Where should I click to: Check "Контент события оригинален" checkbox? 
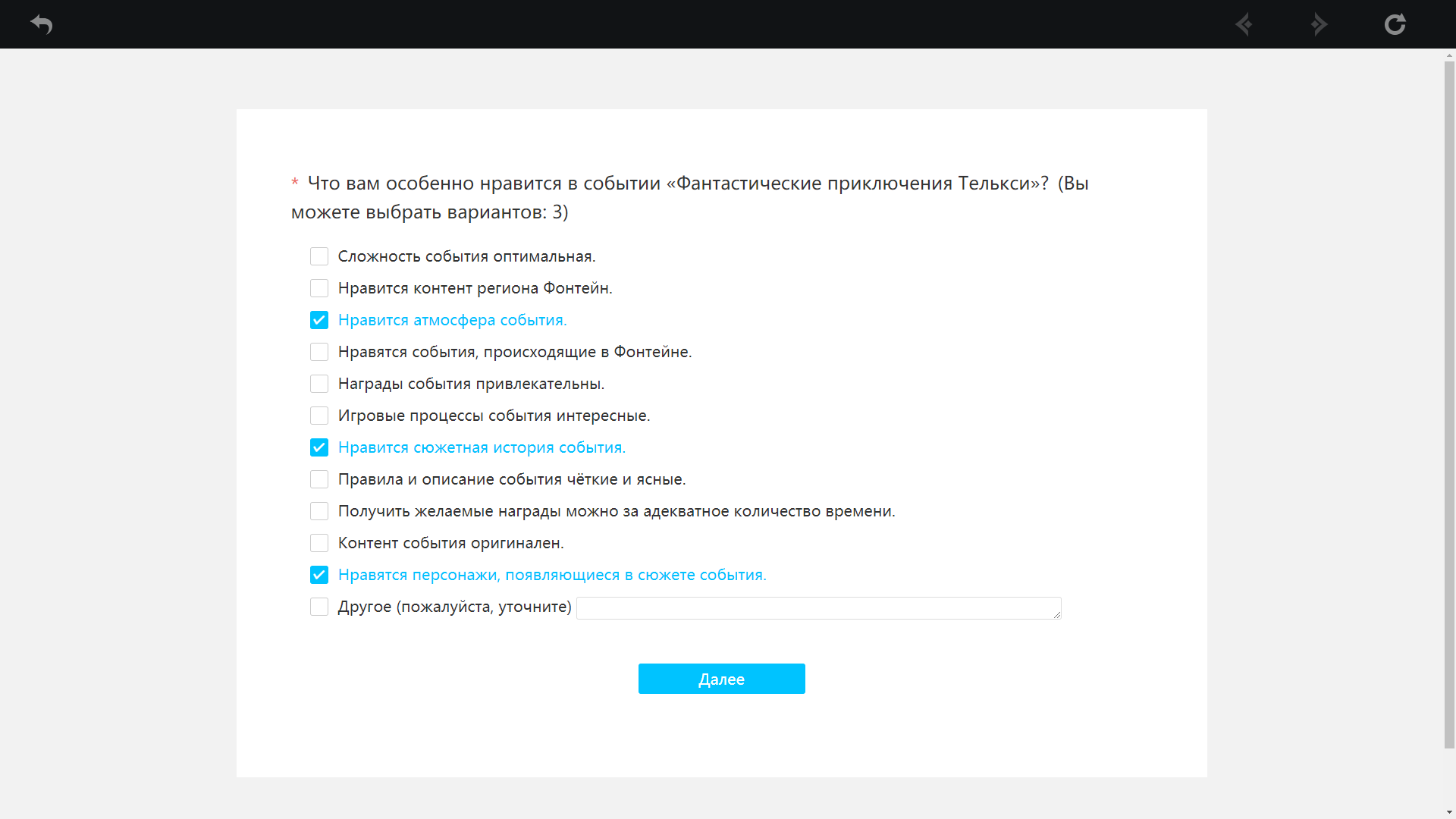(319, 543)
